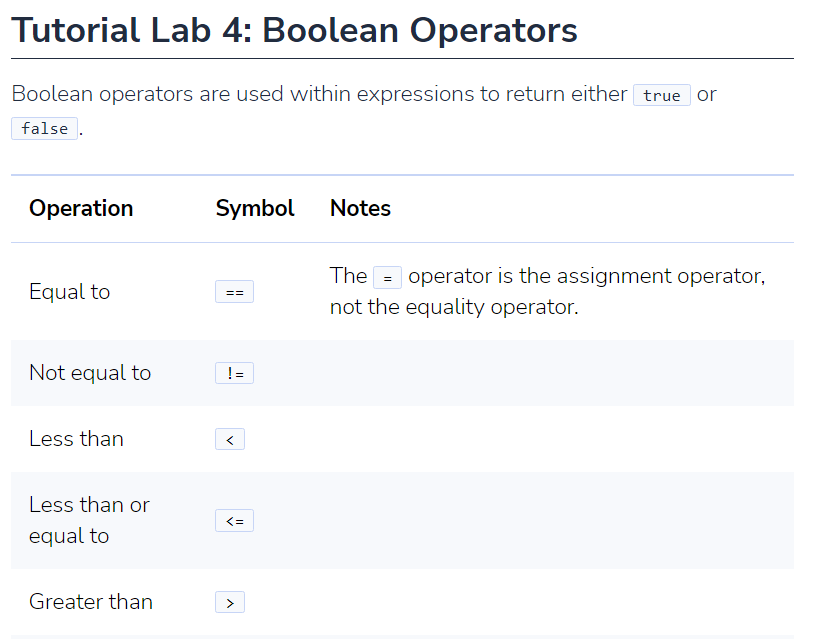Image resolution: width=818 pixels, height=639 pixels.
Task: Click the '<' less than symbol box
Action: (x=230, y=439)
